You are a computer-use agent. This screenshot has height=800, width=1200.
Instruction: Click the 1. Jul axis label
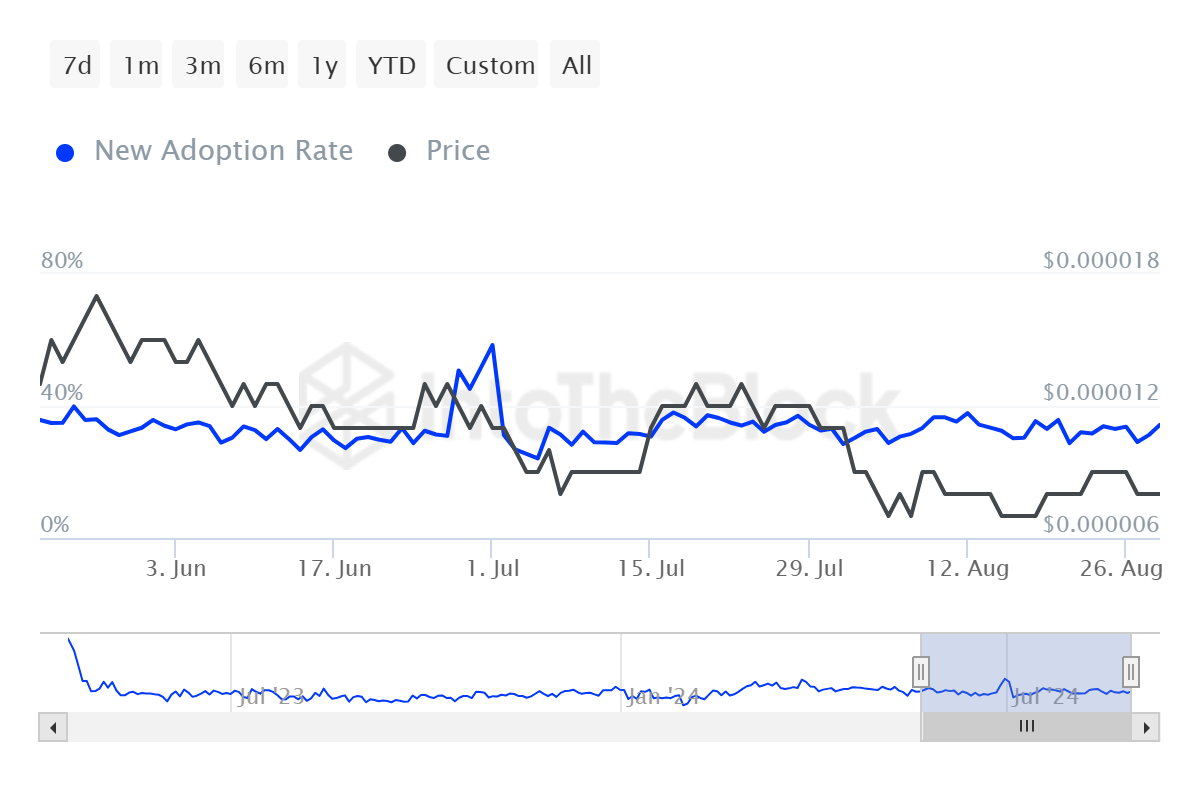pyautogui.click(x=491, y=569)
